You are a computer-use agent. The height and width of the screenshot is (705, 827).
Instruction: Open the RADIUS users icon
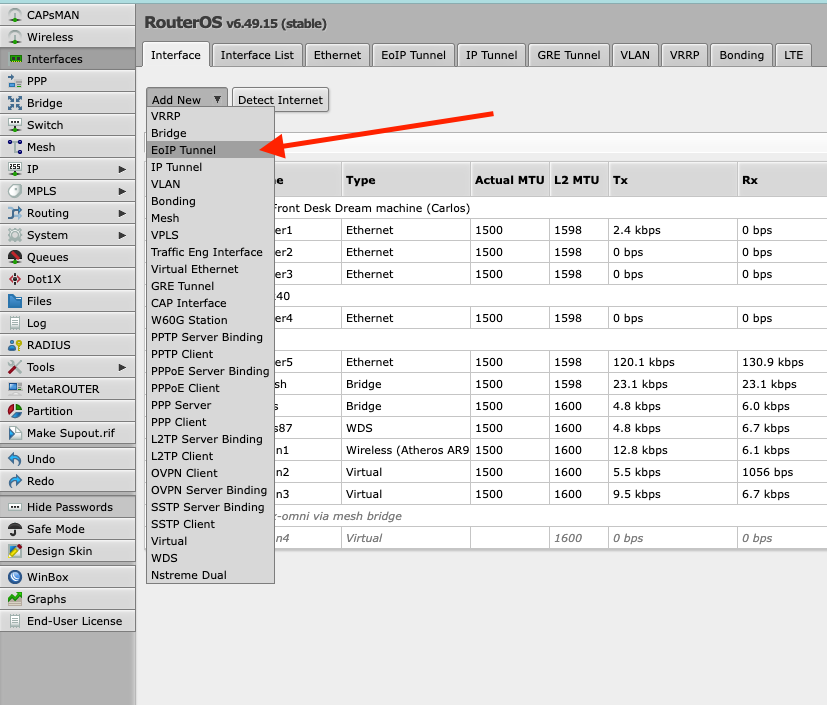(x=15, y=345)
